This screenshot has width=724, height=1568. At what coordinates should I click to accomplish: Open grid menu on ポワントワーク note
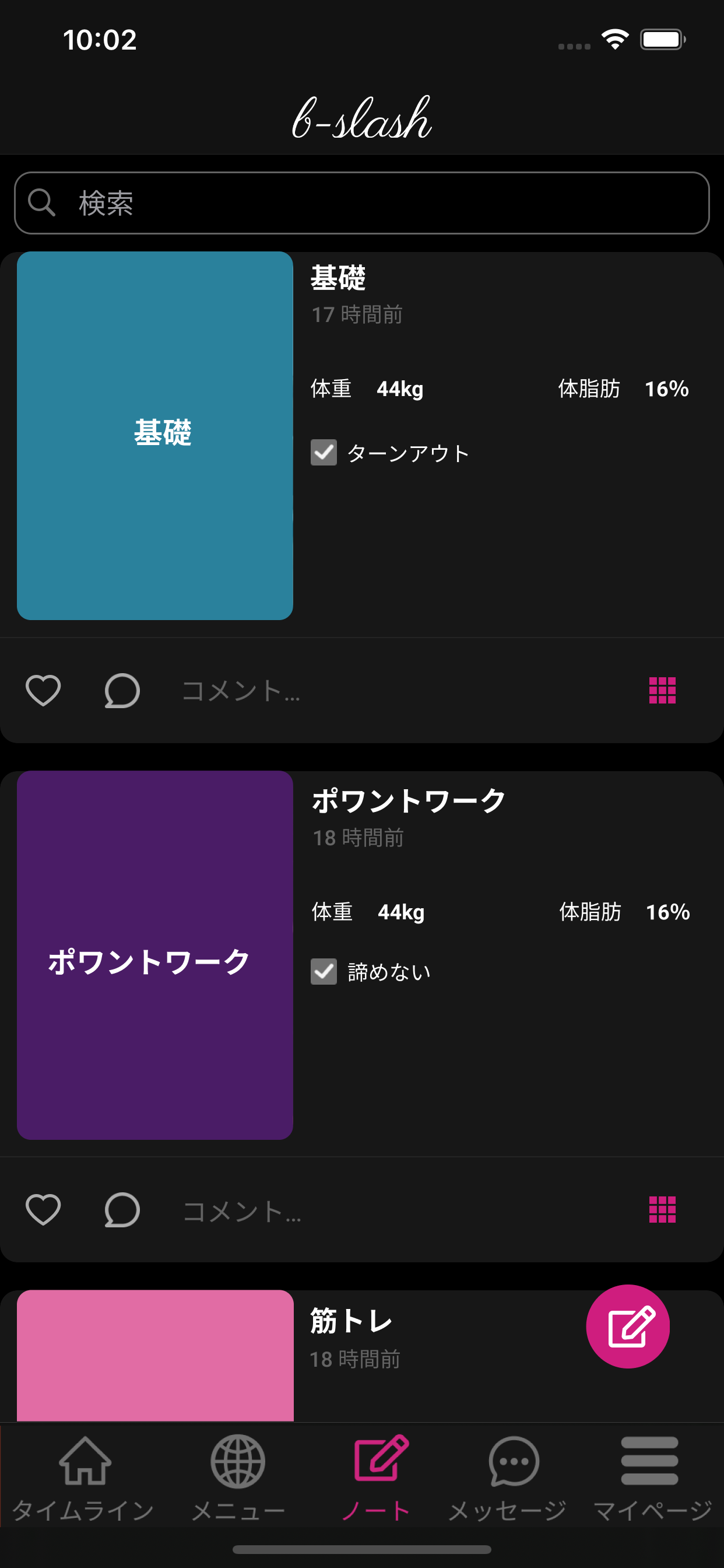pos(662,1209)
